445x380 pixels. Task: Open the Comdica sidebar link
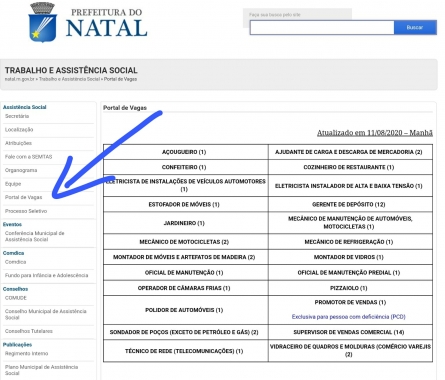point(15,262)
